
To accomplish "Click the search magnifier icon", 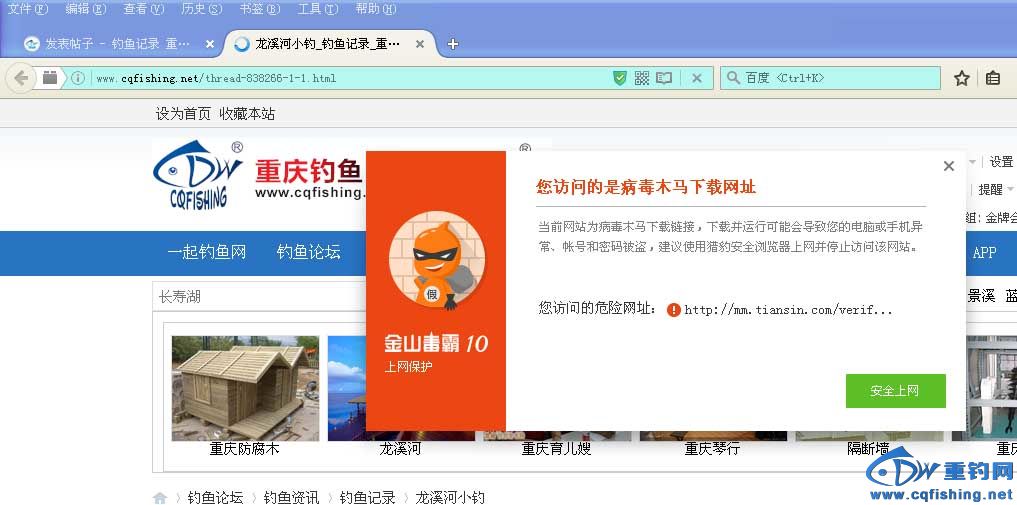I will [x=733, y=78].
